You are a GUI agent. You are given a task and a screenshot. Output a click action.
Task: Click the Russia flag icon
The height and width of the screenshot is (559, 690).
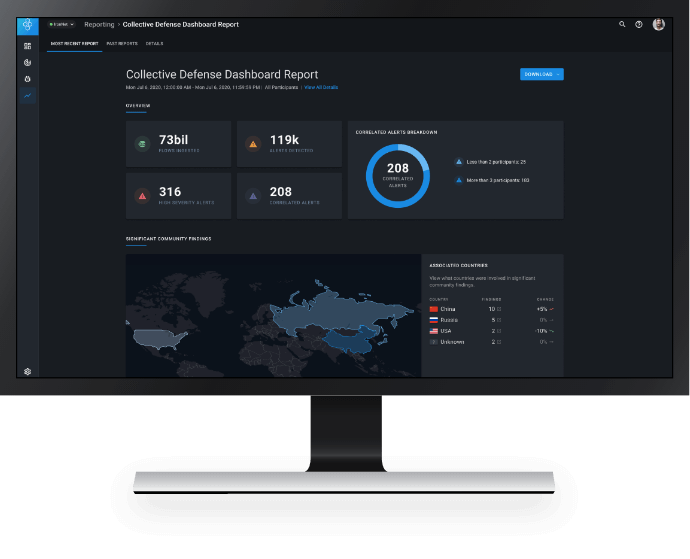[433, 320]
